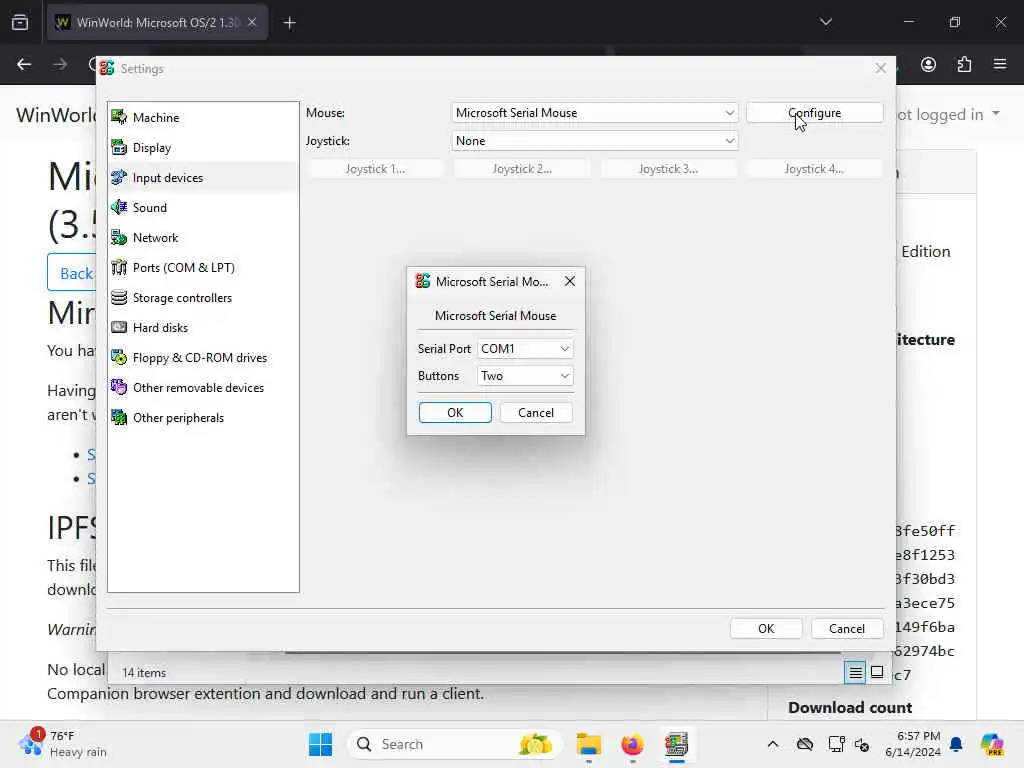Viewport: 1024px width, 768px height.
Task: Open the browser tab list chevron
Action: click(x=826, y=22)
